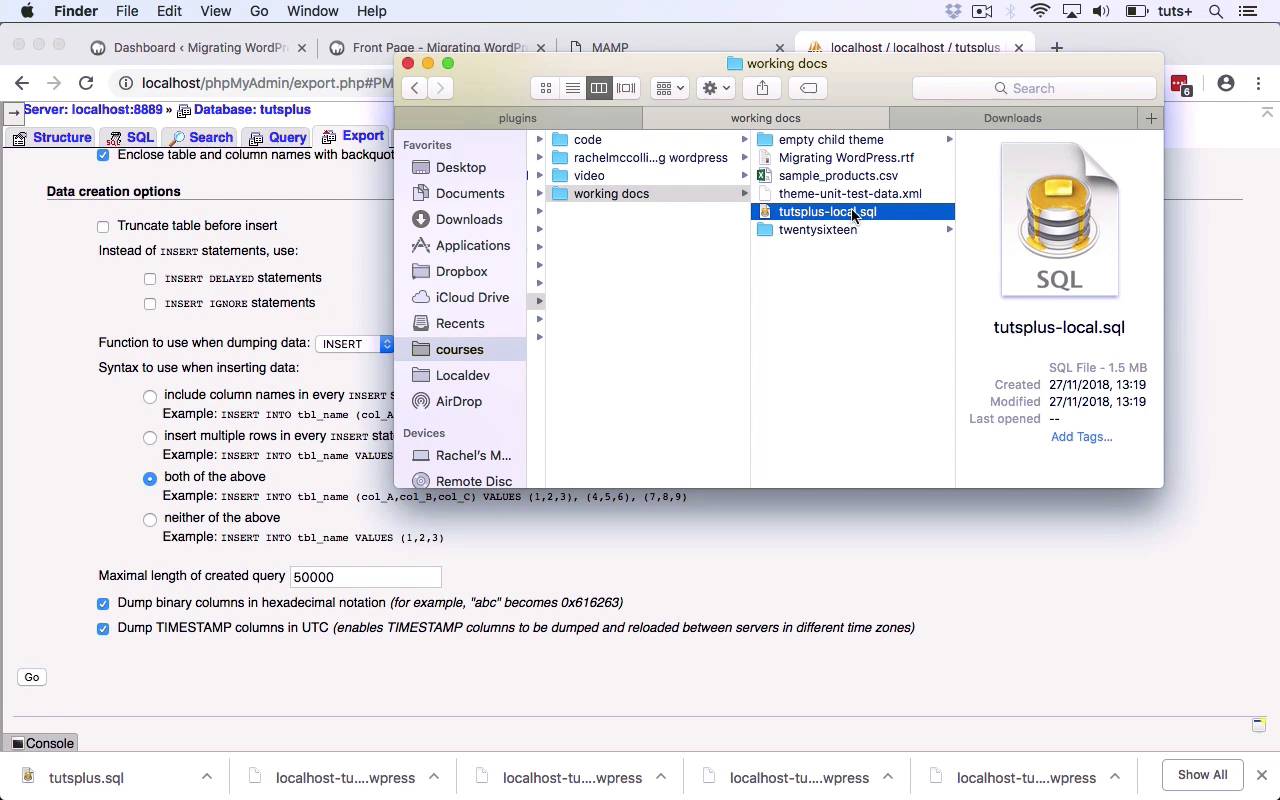Enable INSERT DELAYED statements checkbox

pos(150,279)
